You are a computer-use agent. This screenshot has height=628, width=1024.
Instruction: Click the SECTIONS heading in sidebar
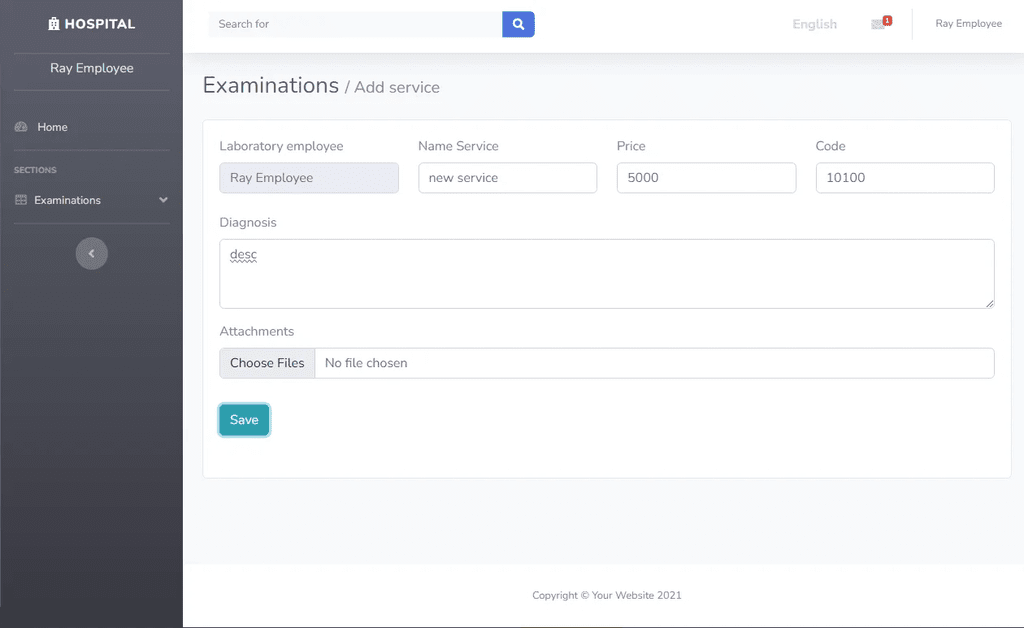[35, 170]
